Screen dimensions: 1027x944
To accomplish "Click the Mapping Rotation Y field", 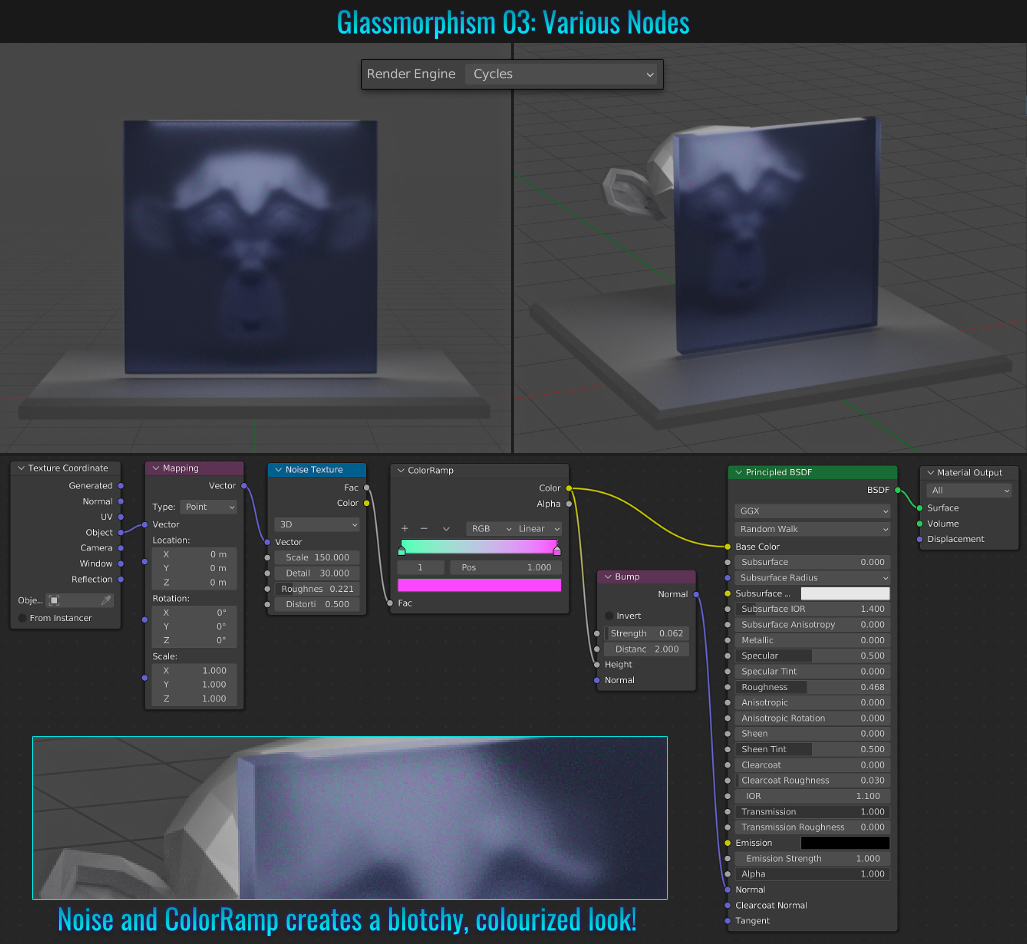I will [x=195, y=626].
